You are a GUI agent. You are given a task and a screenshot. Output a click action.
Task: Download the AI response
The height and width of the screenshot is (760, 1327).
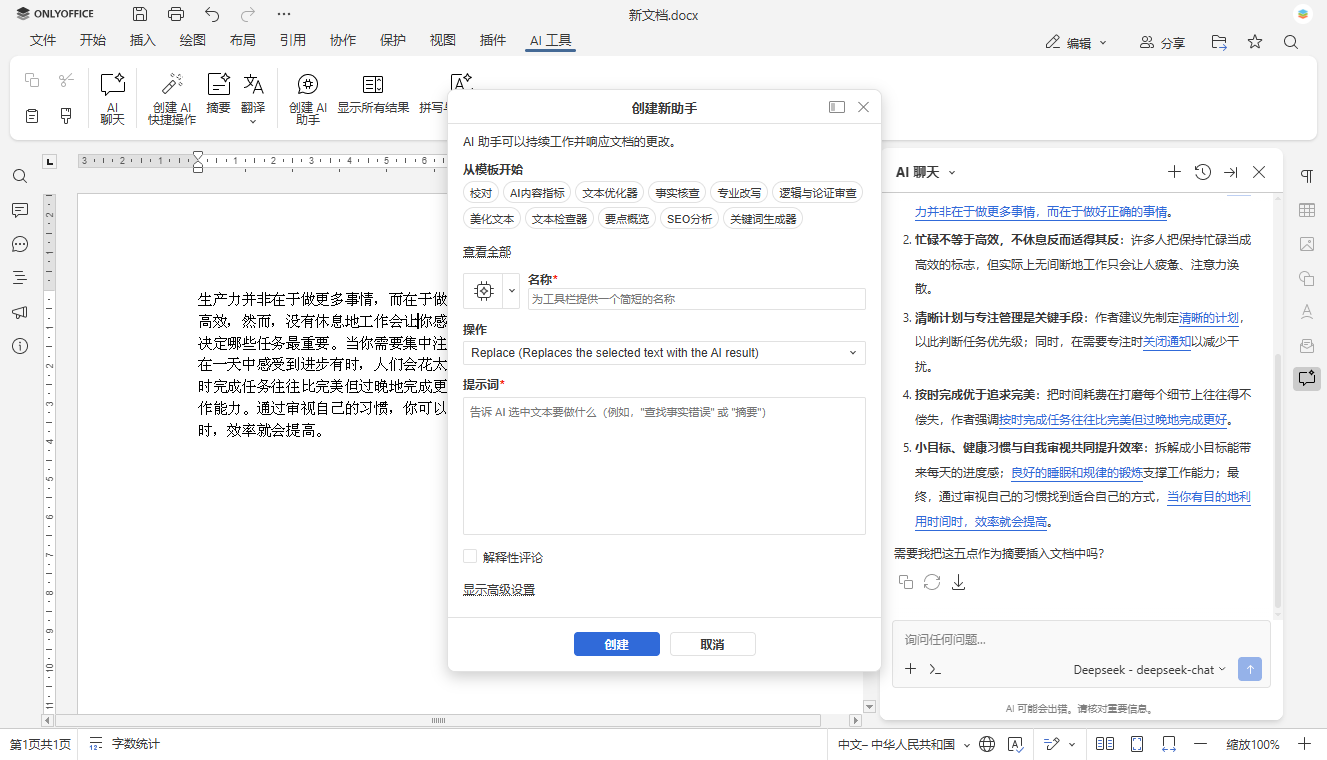[958, 582]
